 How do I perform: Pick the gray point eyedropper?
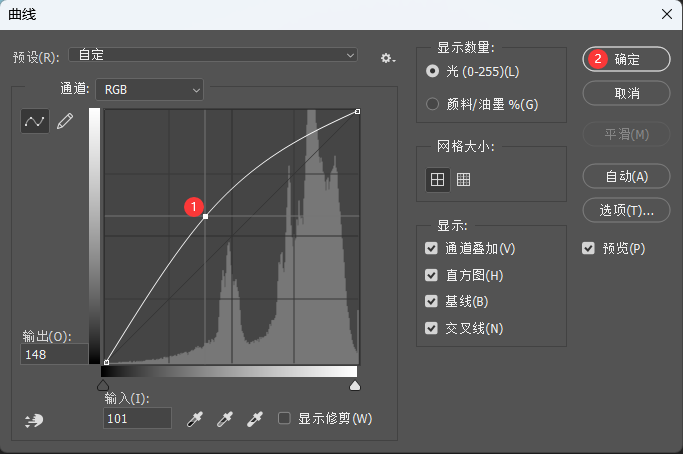[225, 419]
